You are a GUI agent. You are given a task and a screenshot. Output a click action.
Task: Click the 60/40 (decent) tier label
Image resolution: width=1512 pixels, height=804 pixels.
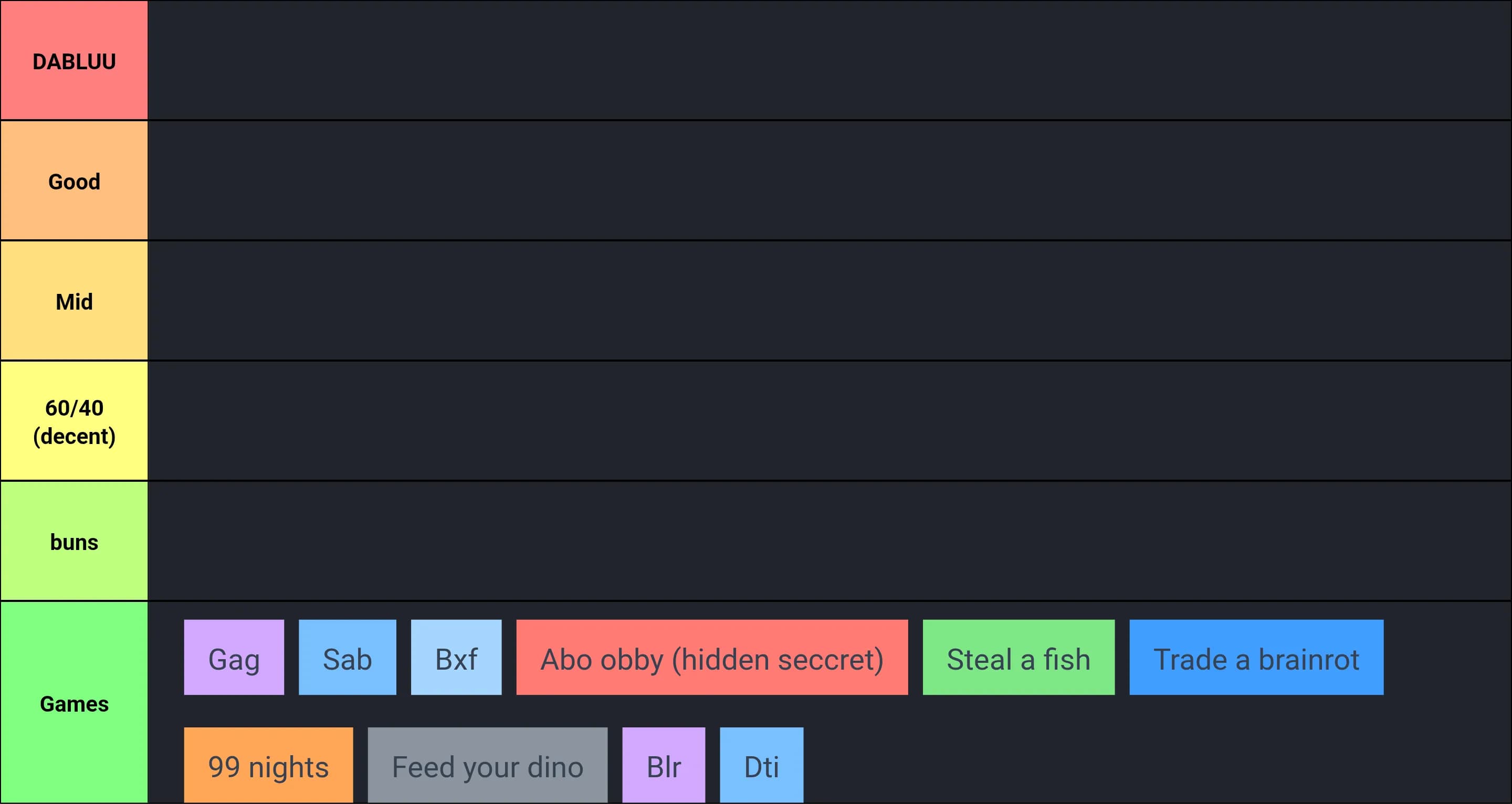74,421
